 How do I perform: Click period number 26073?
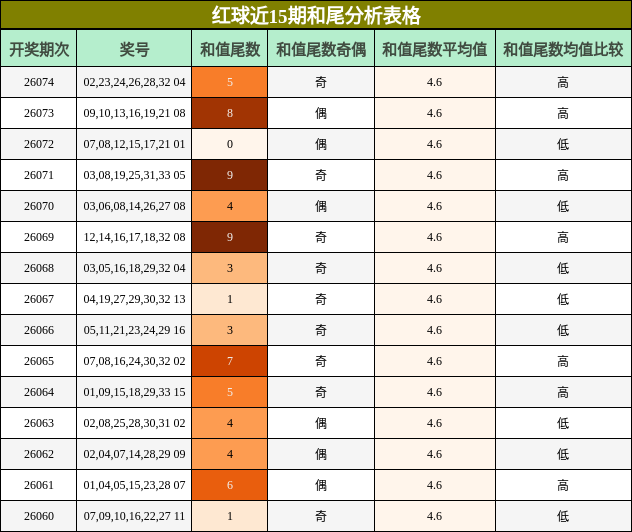[x=39, y=113]
